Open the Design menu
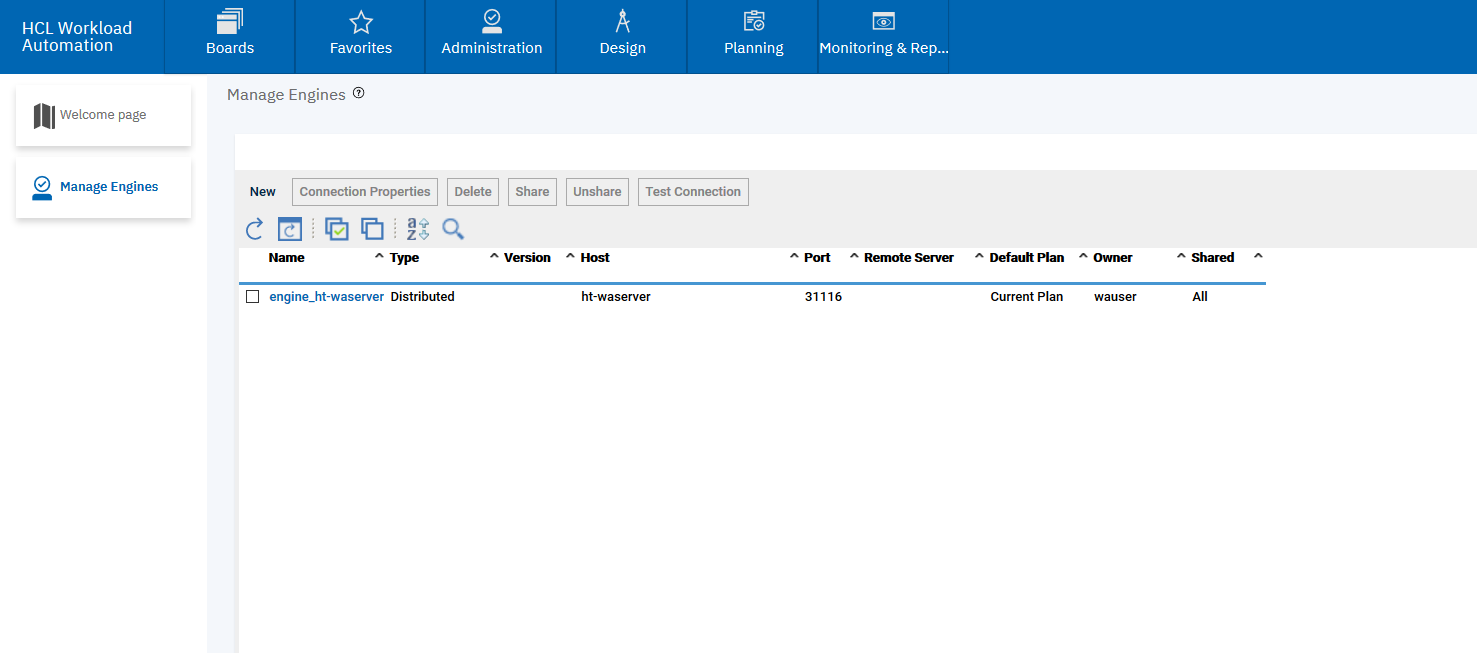The image size is (1477, 653). (622, 36)
